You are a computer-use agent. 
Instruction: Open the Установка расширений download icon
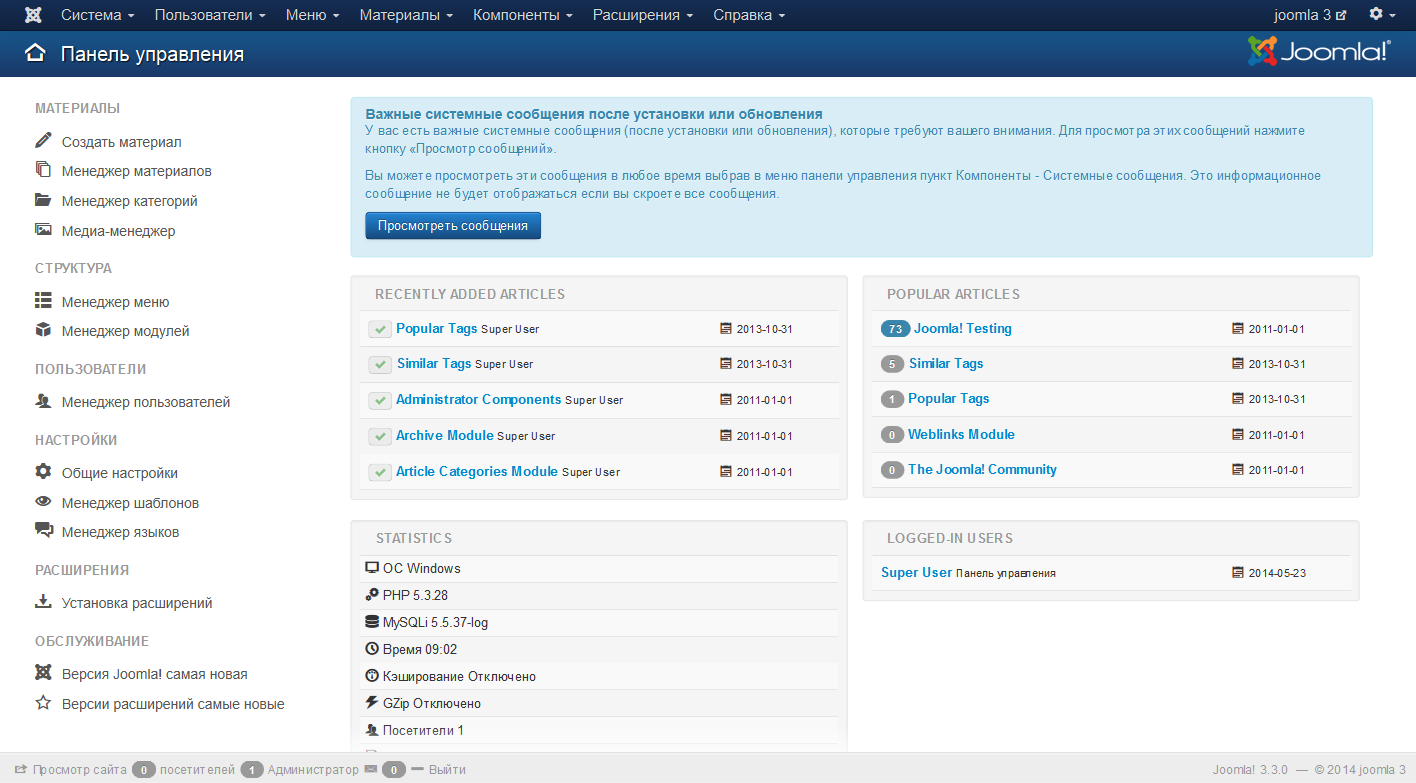pos(42,602)
